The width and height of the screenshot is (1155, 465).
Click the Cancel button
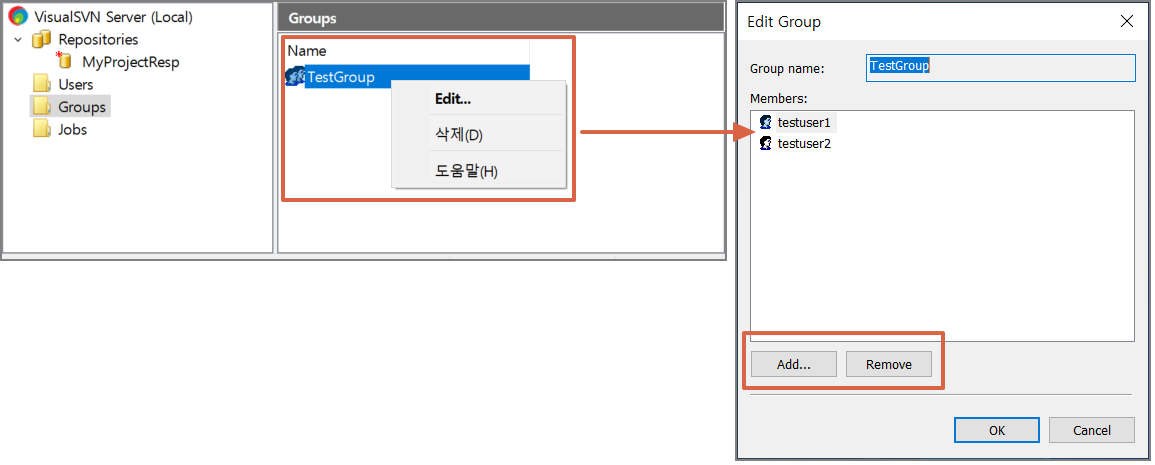pos(1092,430)
